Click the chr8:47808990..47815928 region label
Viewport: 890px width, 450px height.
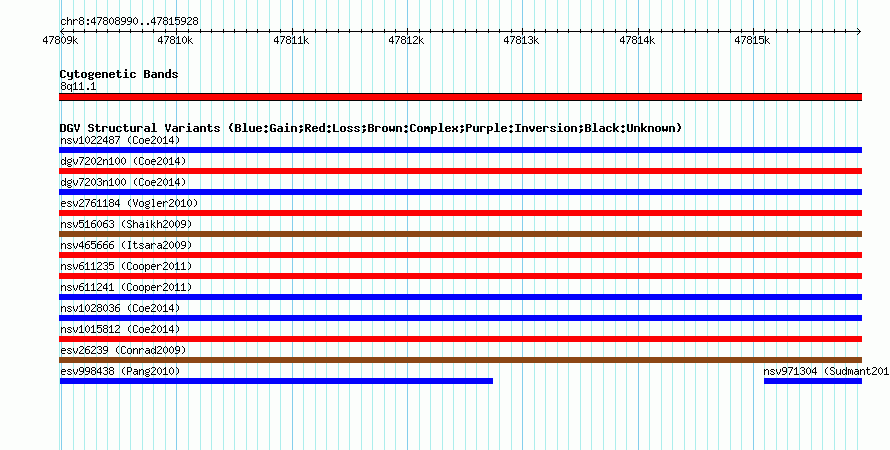[x=129, y=22]
